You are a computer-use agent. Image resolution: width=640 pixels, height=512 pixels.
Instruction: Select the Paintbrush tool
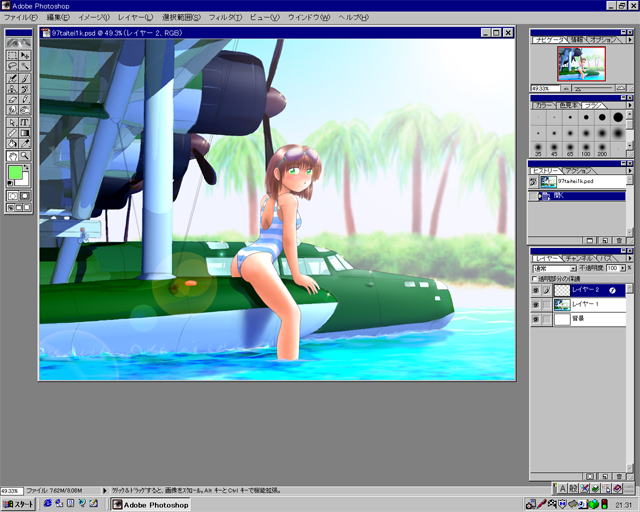click(x=25, y=78)
